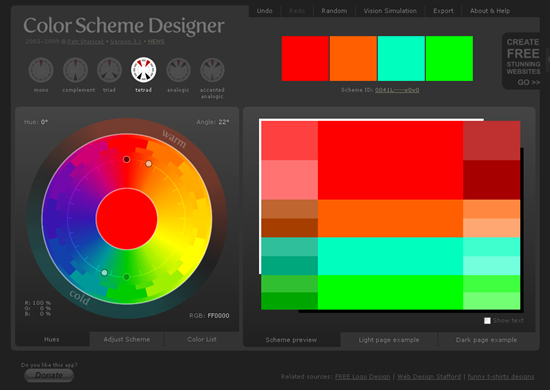Open the Version 3.1 link
Image resolution: width=550 pixels, height=390 pixels.
click(x=126, y=41)
